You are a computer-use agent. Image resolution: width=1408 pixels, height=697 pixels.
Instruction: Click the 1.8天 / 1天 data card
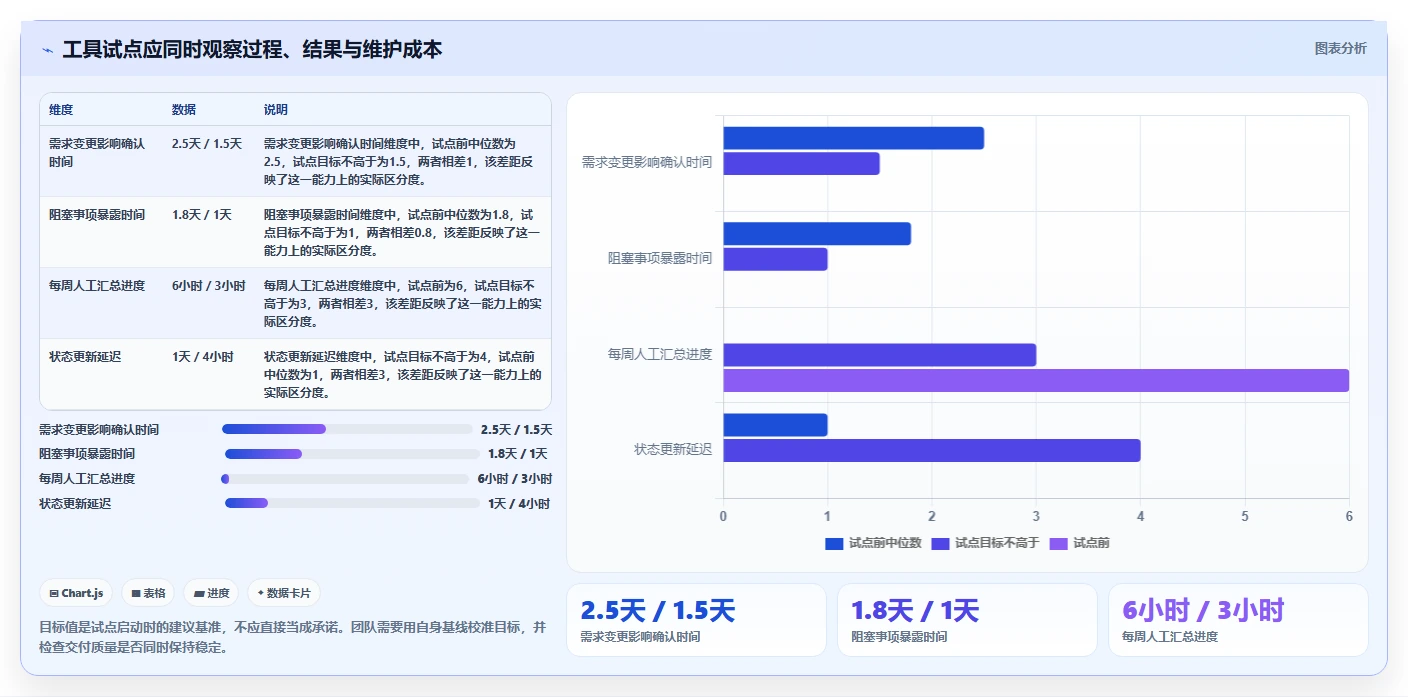click(967, 620)
